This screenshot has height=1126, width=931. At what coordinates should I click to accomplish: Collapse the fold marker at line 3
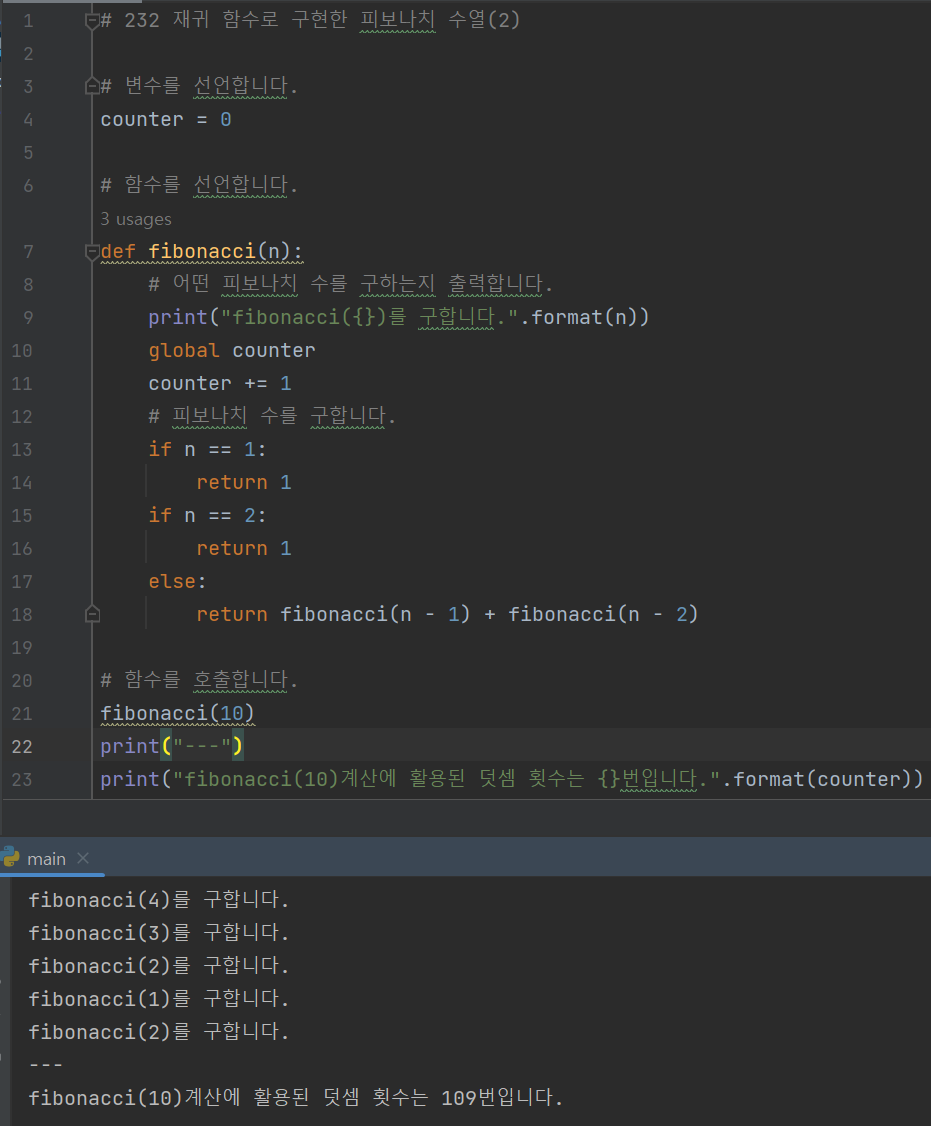click(92, 87)
